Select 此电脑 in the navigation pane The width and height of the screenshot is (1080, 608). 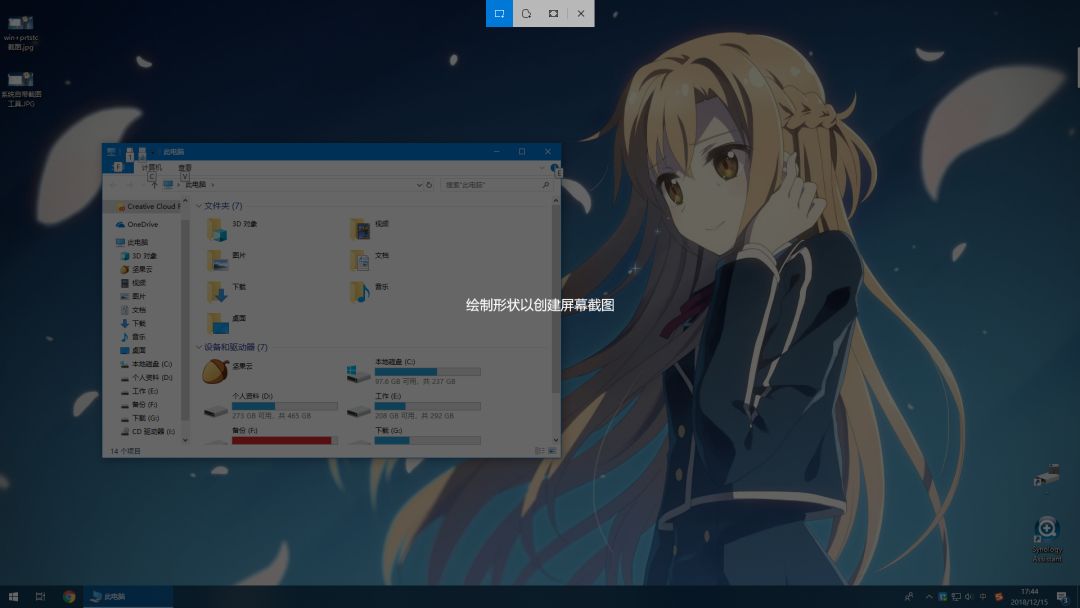[132, 242]
